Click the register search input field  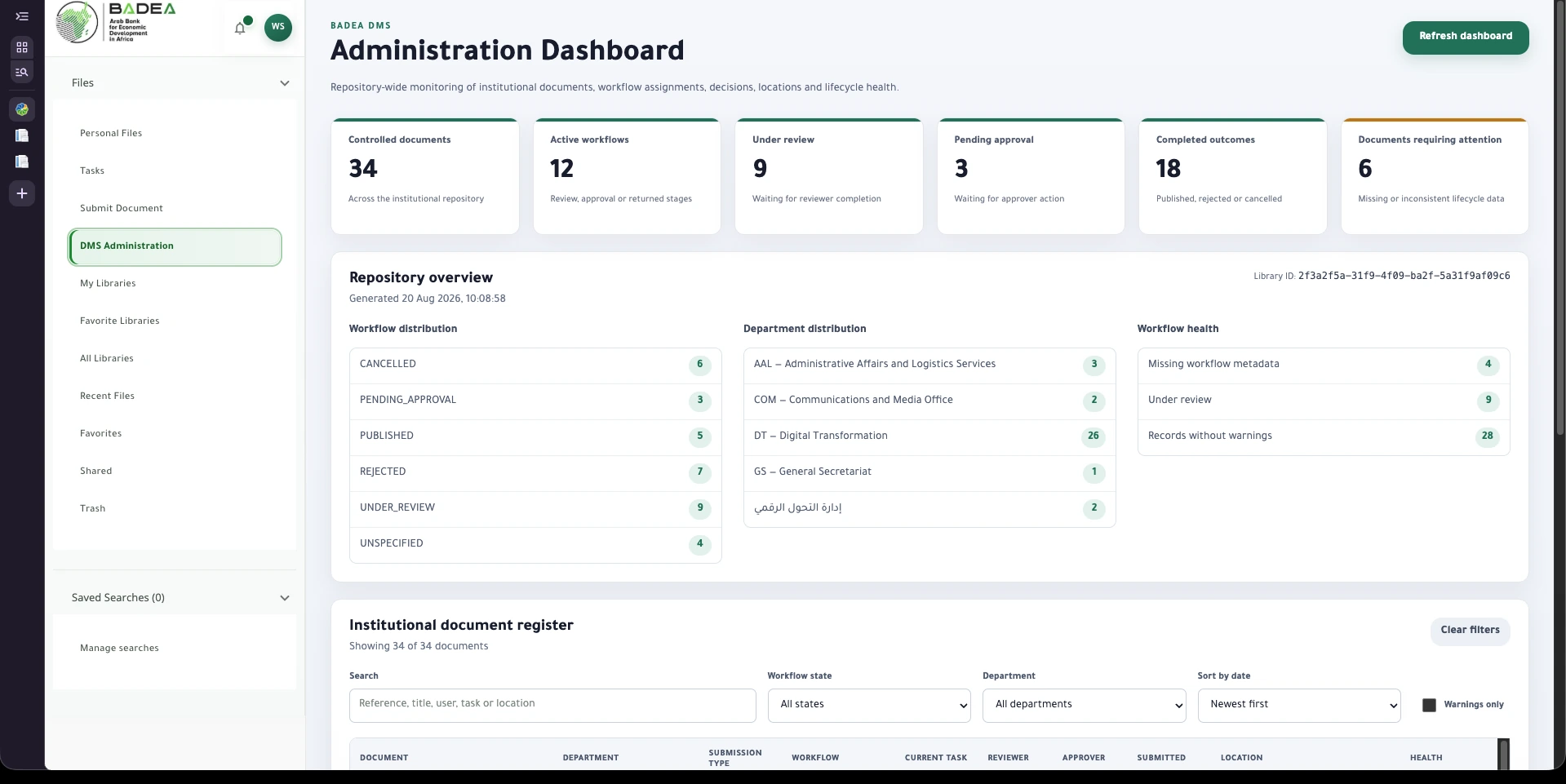tap(552, 705)
